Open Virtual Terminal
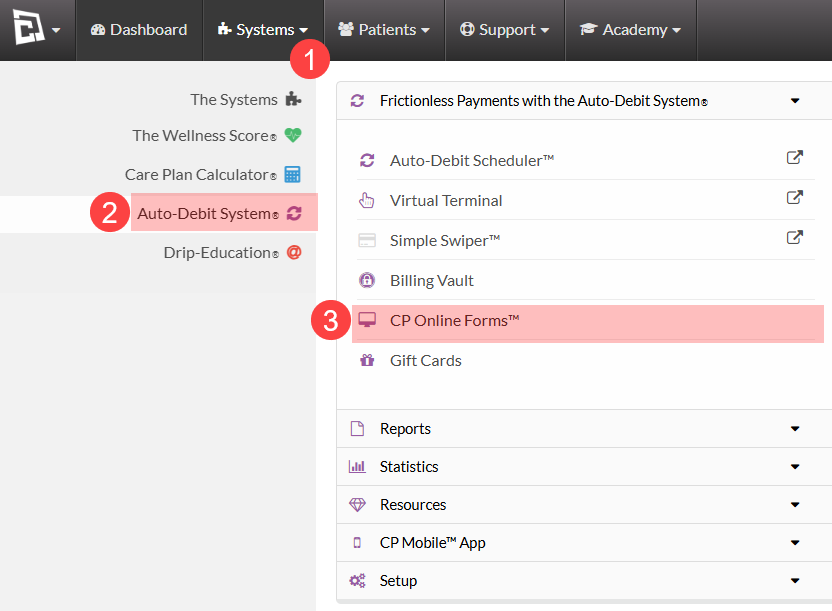 (446, 200)
